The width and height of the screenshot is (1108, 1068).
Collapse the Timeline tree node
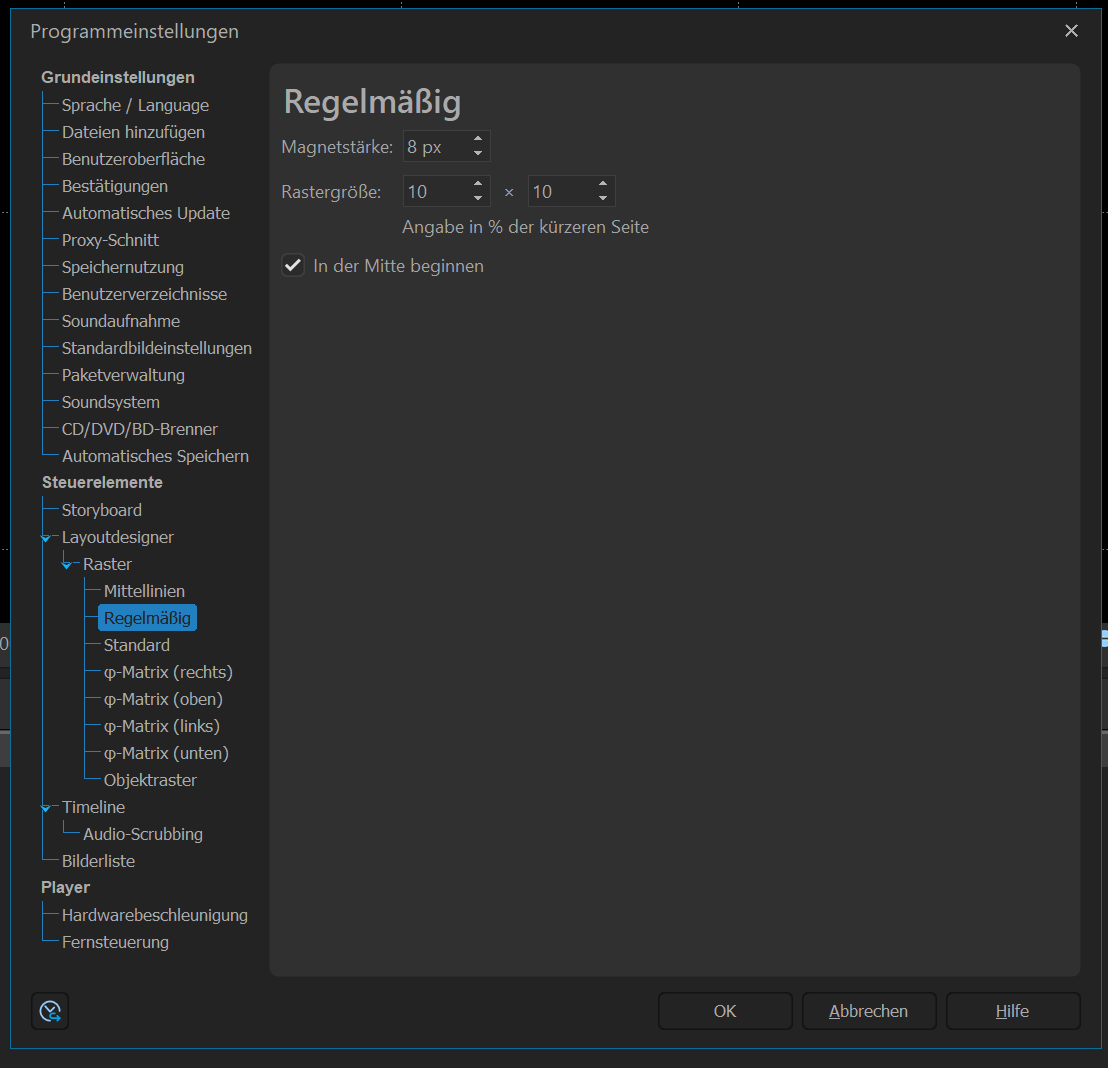tap(45, 808)
